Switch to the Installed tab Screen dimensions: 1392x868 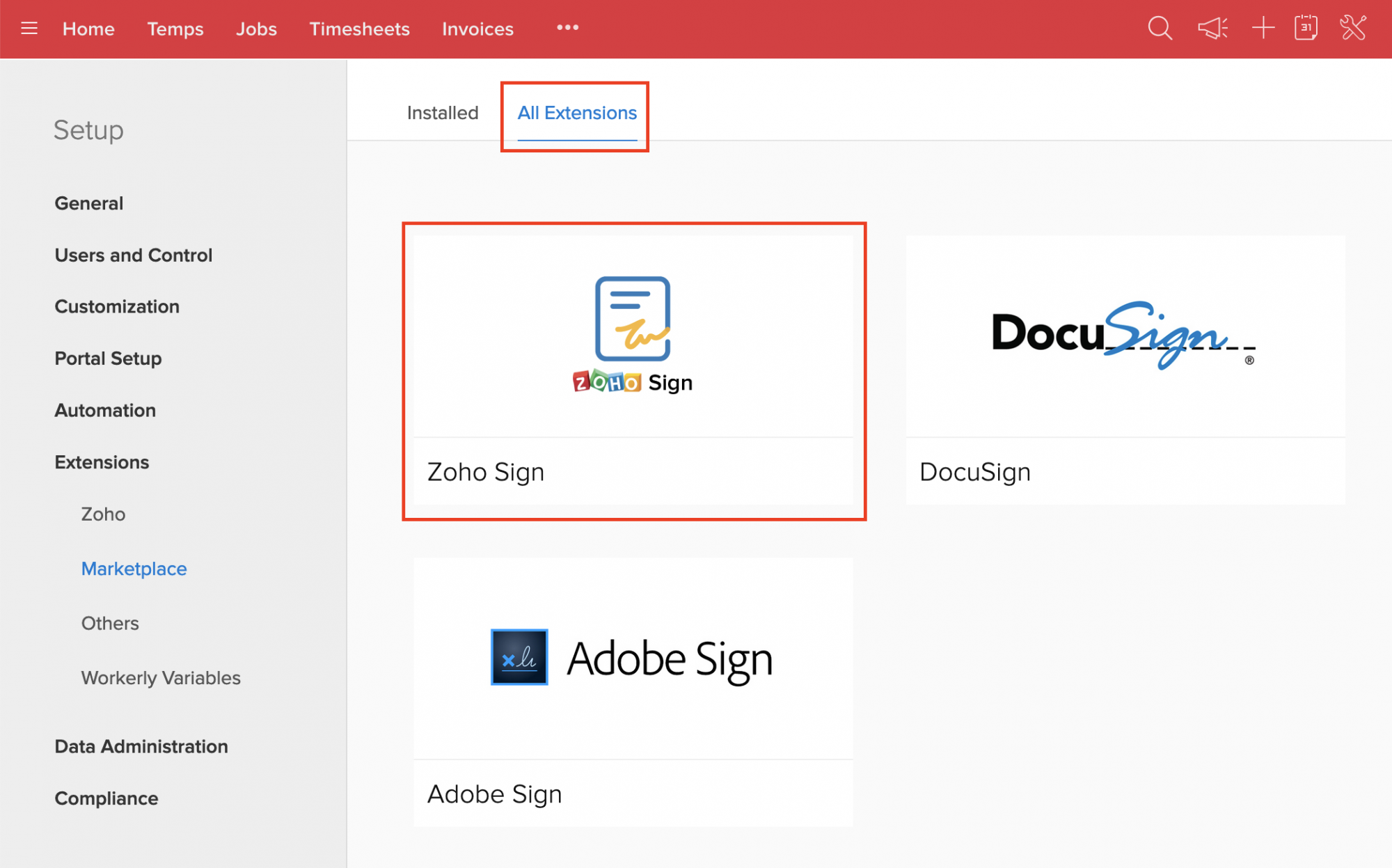443,113
